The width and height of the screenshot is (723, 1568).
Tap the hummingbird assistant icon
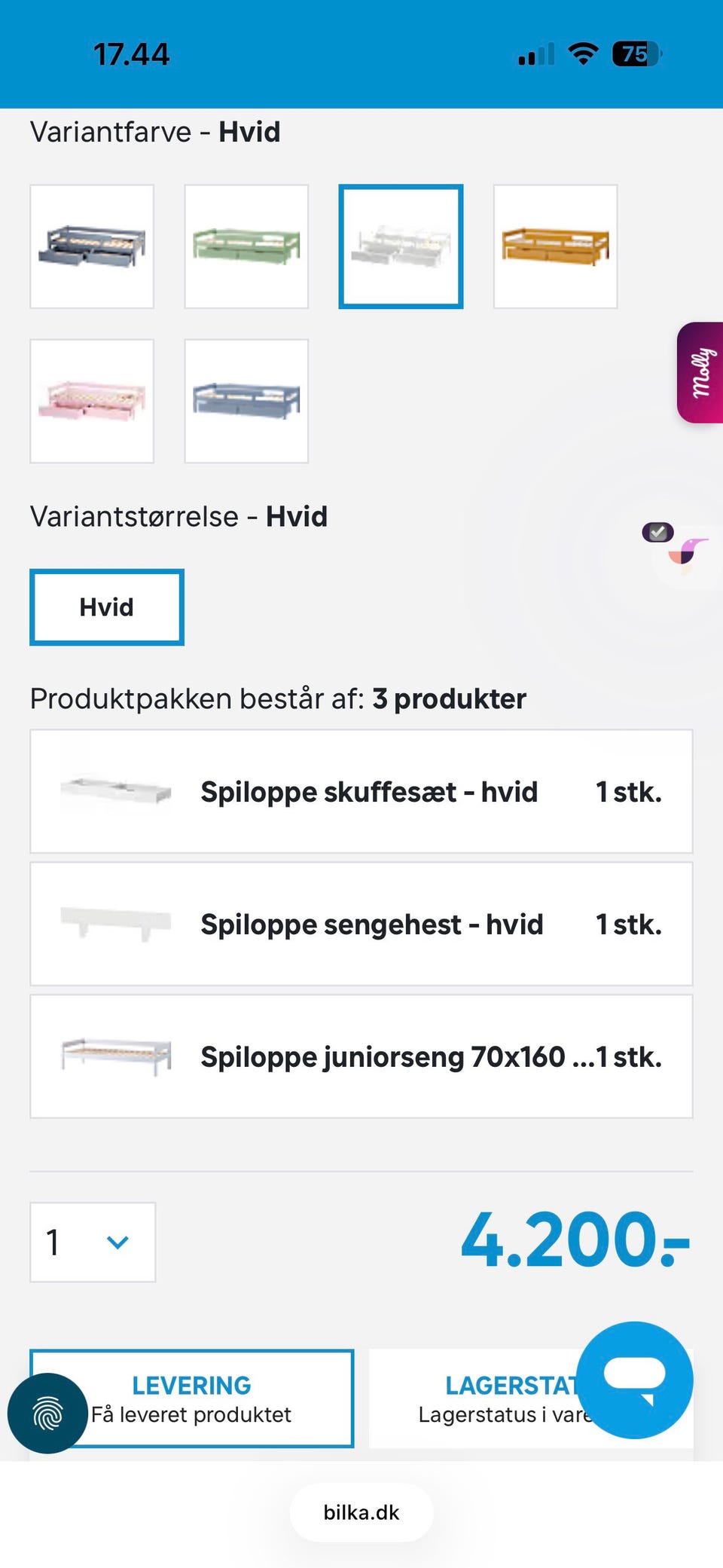point(687,555)
